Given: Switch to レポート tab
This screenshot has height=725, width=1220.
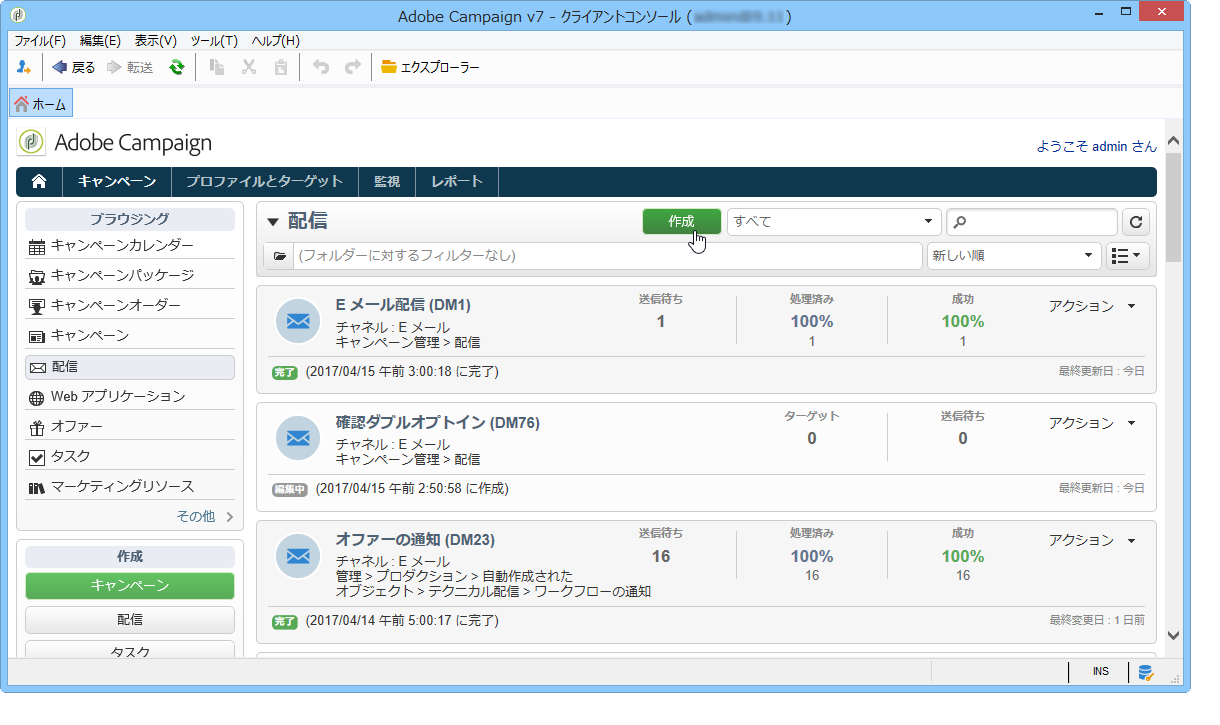Looking at the screenshot, I should point(457,181).
